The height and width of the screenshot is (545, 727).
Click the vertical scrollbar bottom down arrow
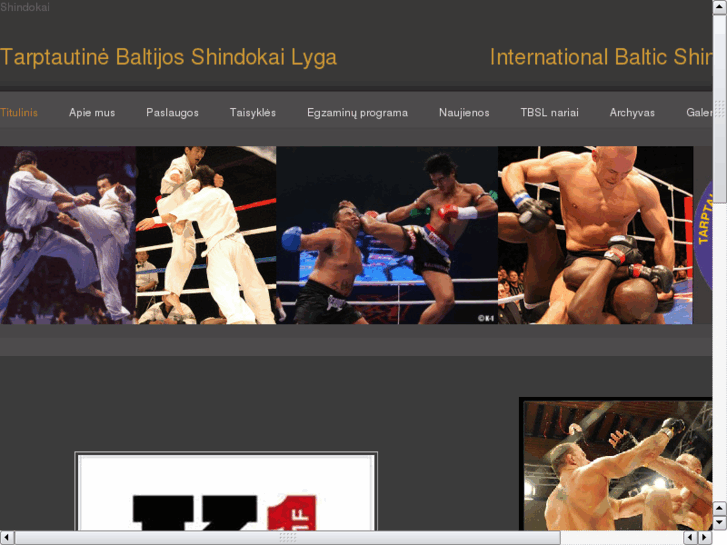pos(720,524)
